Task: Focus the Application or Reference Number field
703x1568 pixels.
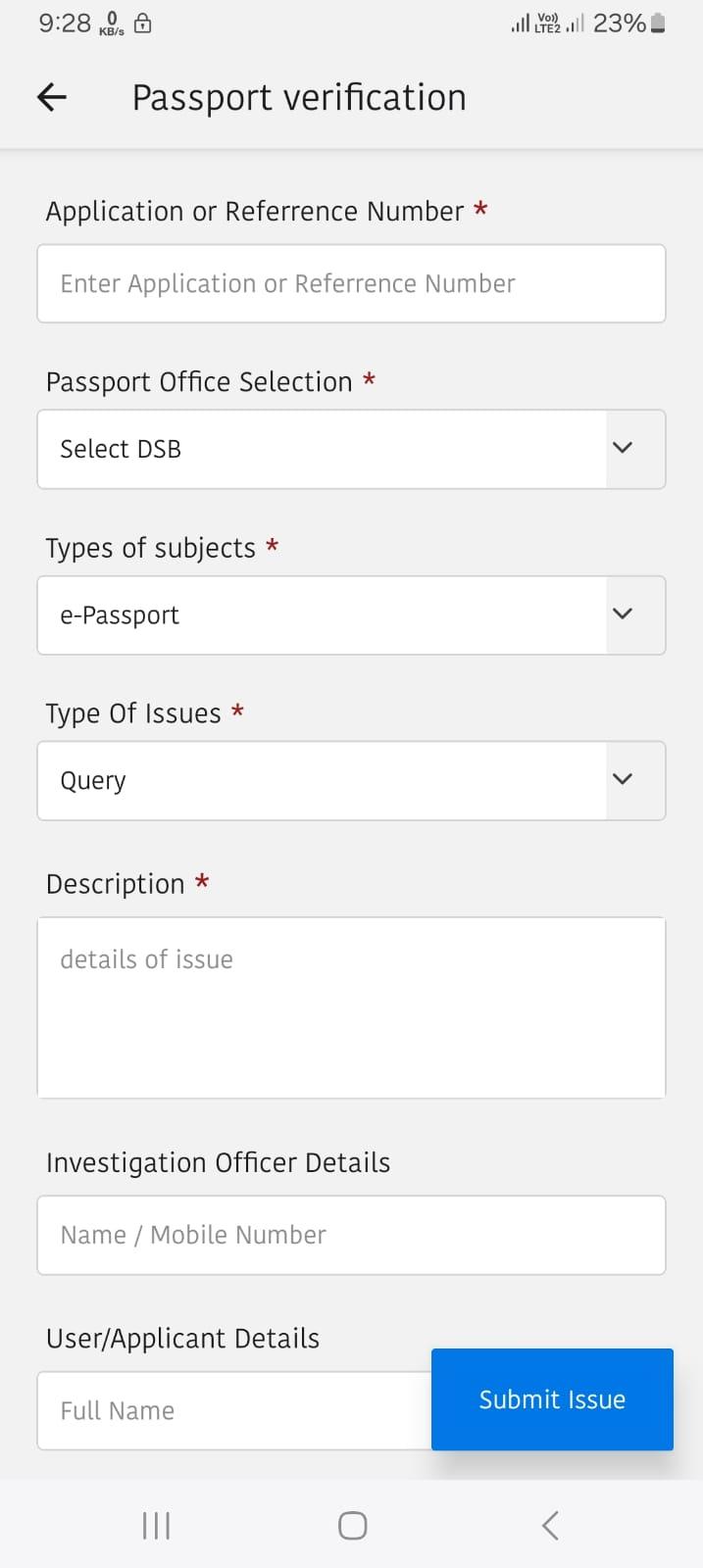Action: coord(351,283)
